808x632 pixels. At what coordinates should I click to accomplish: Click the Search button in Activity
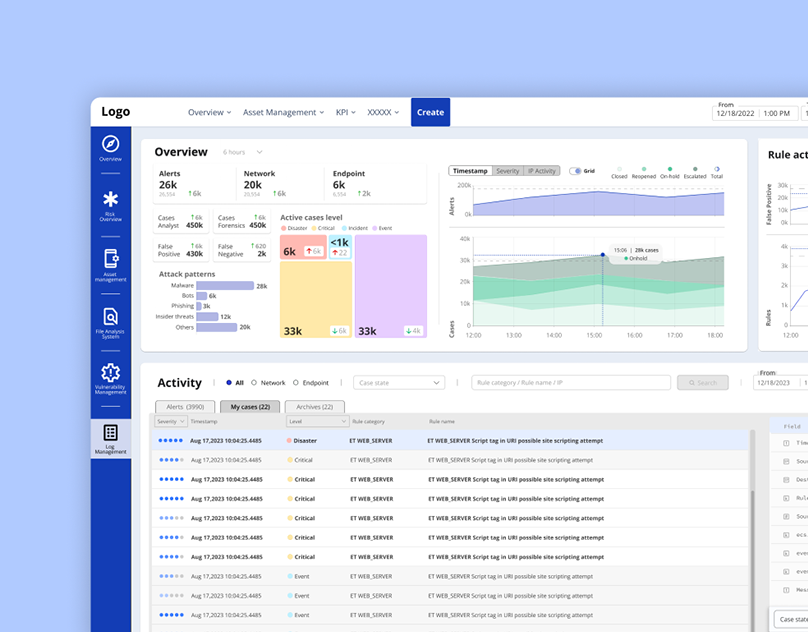coord(703,382)
